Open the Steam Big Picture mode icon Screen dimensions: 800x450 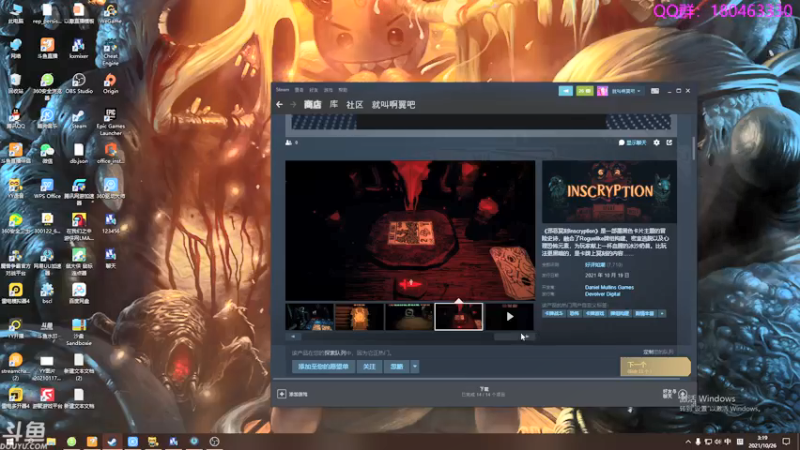(x=655, y=91)
